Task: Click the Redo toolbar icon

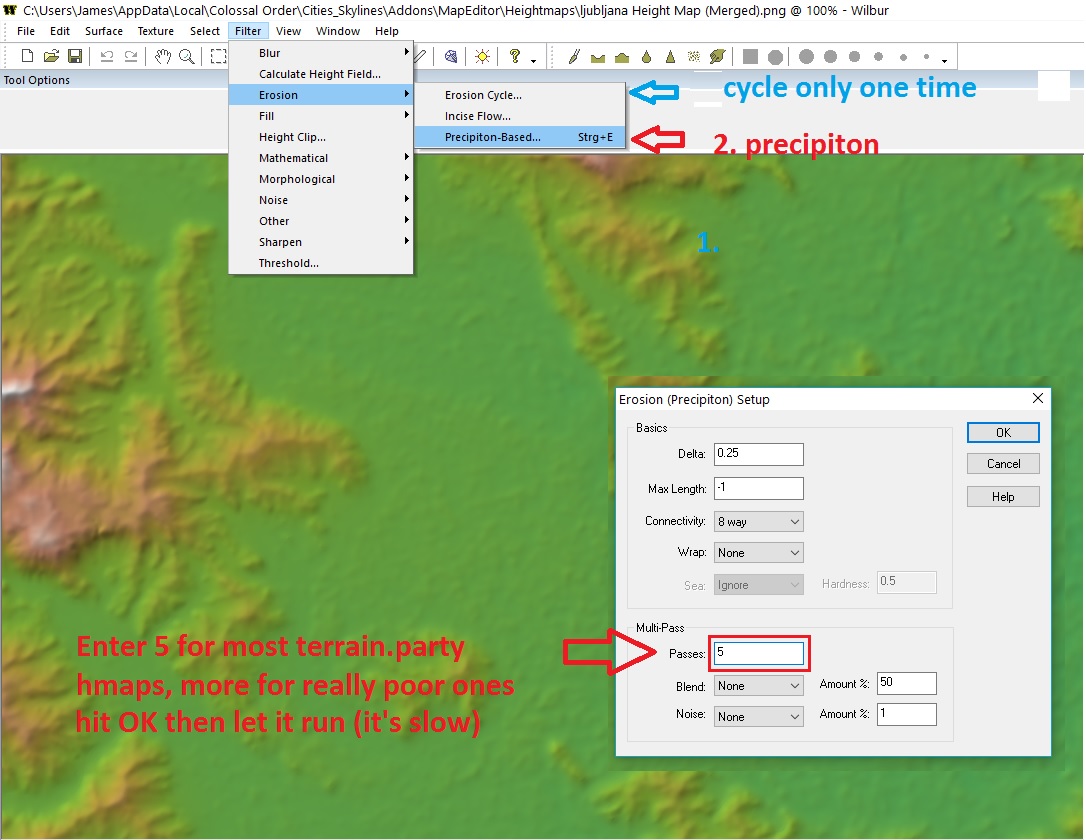Action: click(130, 56)
